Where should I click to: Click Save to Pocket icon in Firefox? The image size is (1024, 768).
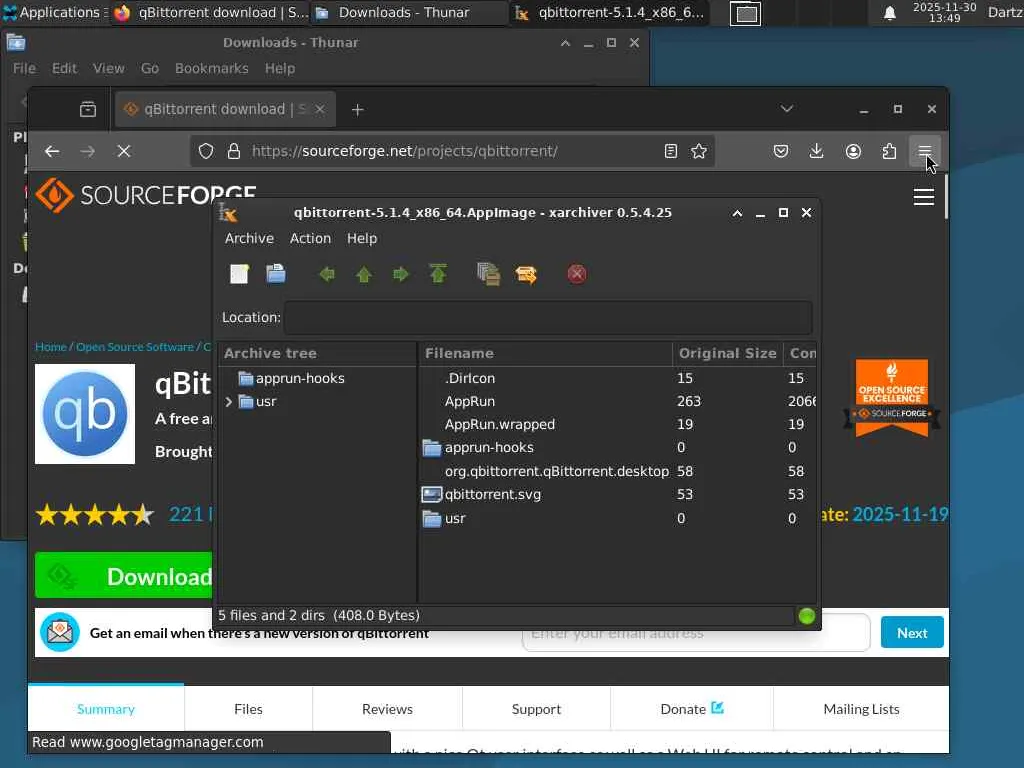780,152
